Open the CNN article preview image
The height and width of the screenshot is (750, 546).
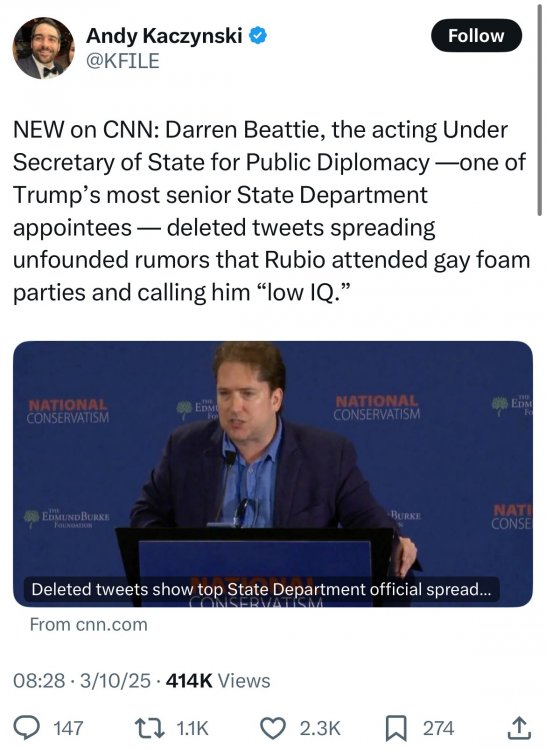tap(273, 474)
